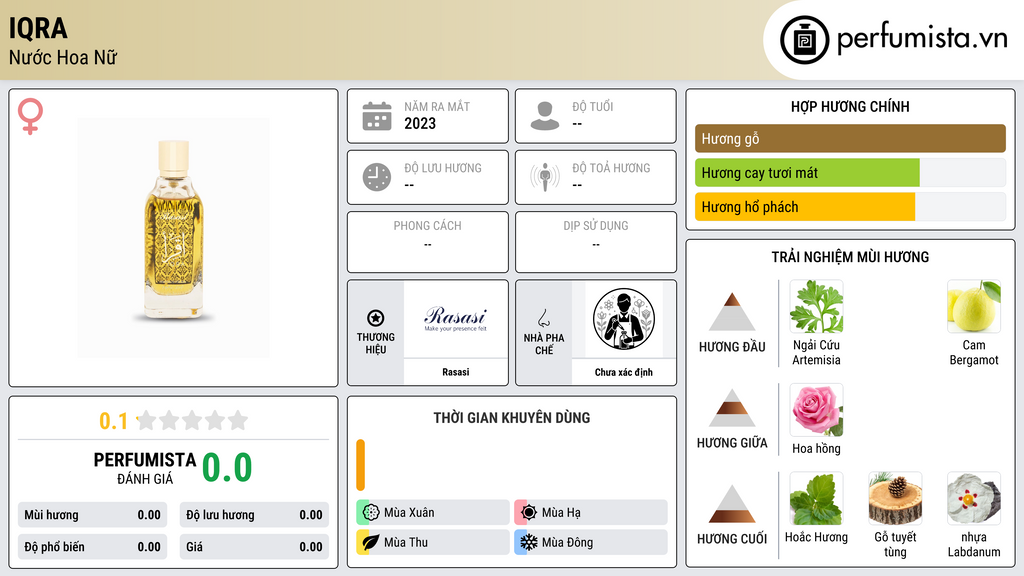Click the Perfumista đánh giá label
The width and height of the screenshot is (1024, 576).
145,468
